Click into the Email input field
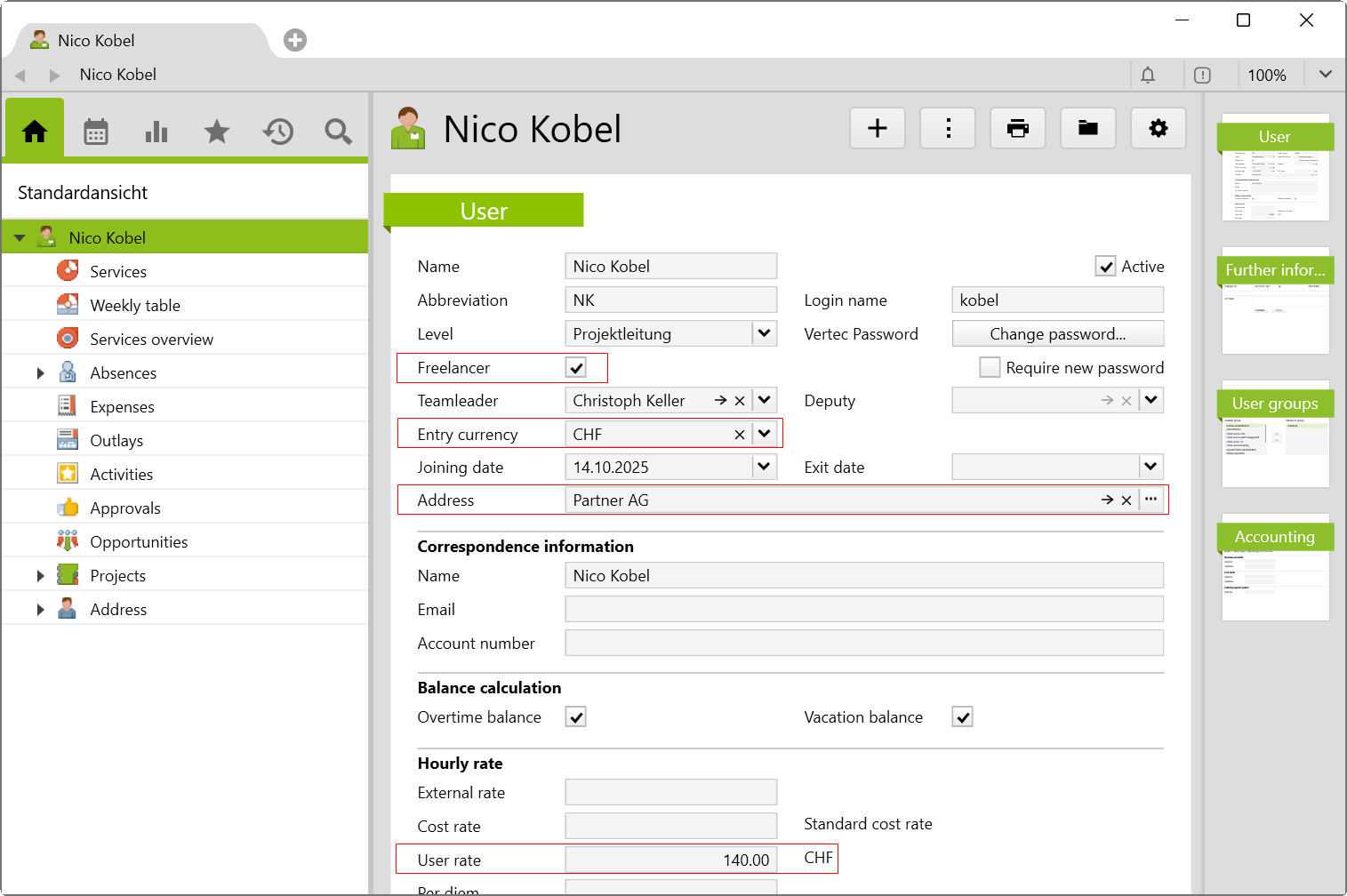Screen dimensions: 1347x896 coord(863,610)
